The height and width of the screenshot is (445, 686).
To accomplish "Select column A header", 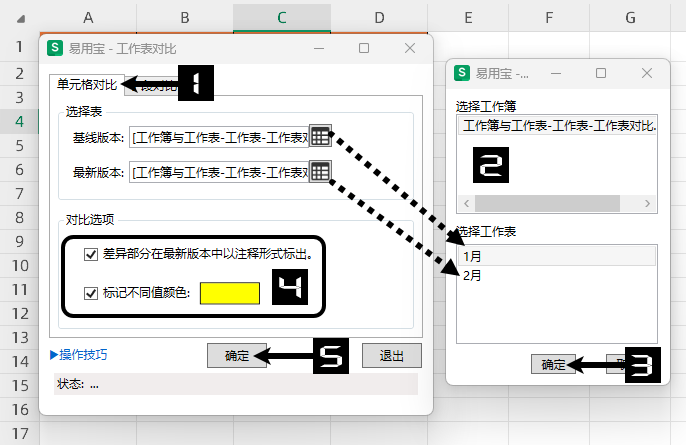I will click(88, 18).
